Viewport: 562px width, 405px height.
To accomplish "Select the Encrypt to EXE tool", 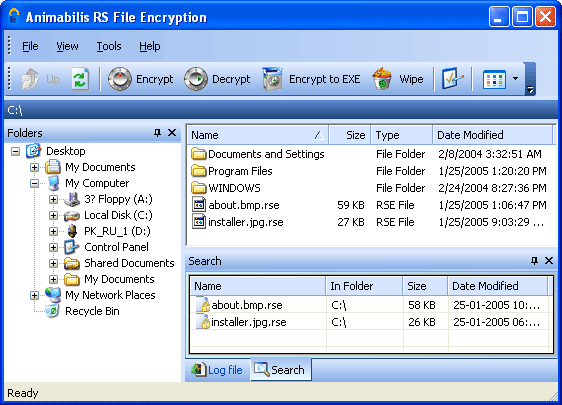I will point(311,79).
